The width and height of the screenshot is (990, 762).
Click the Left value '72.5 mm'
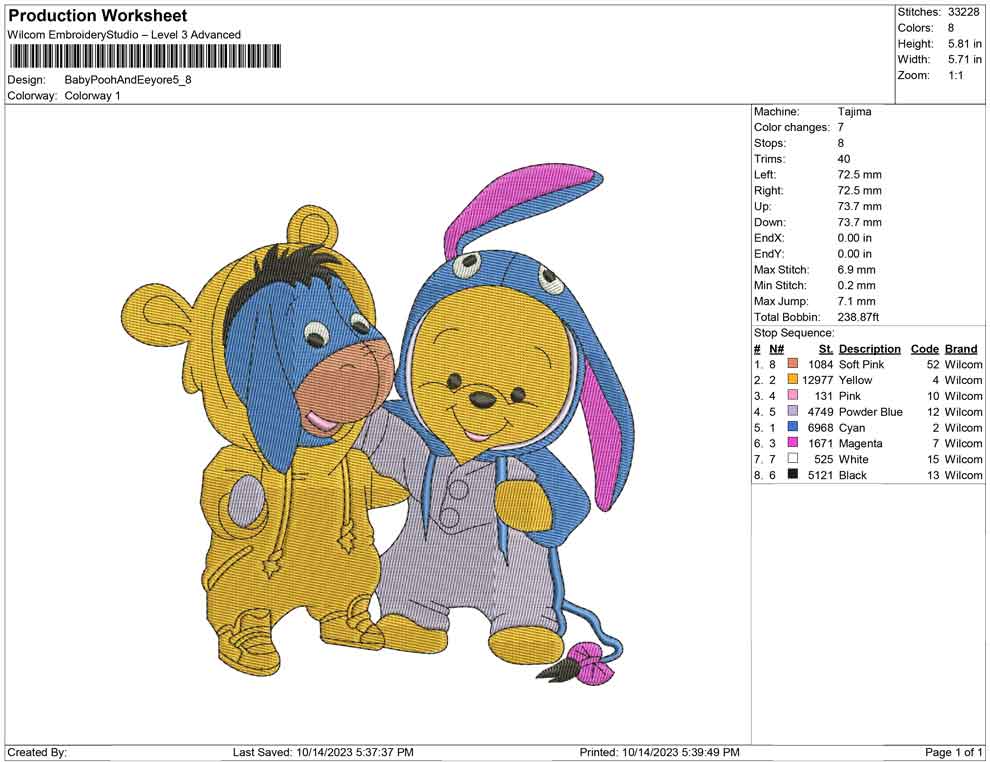point(859,175)
